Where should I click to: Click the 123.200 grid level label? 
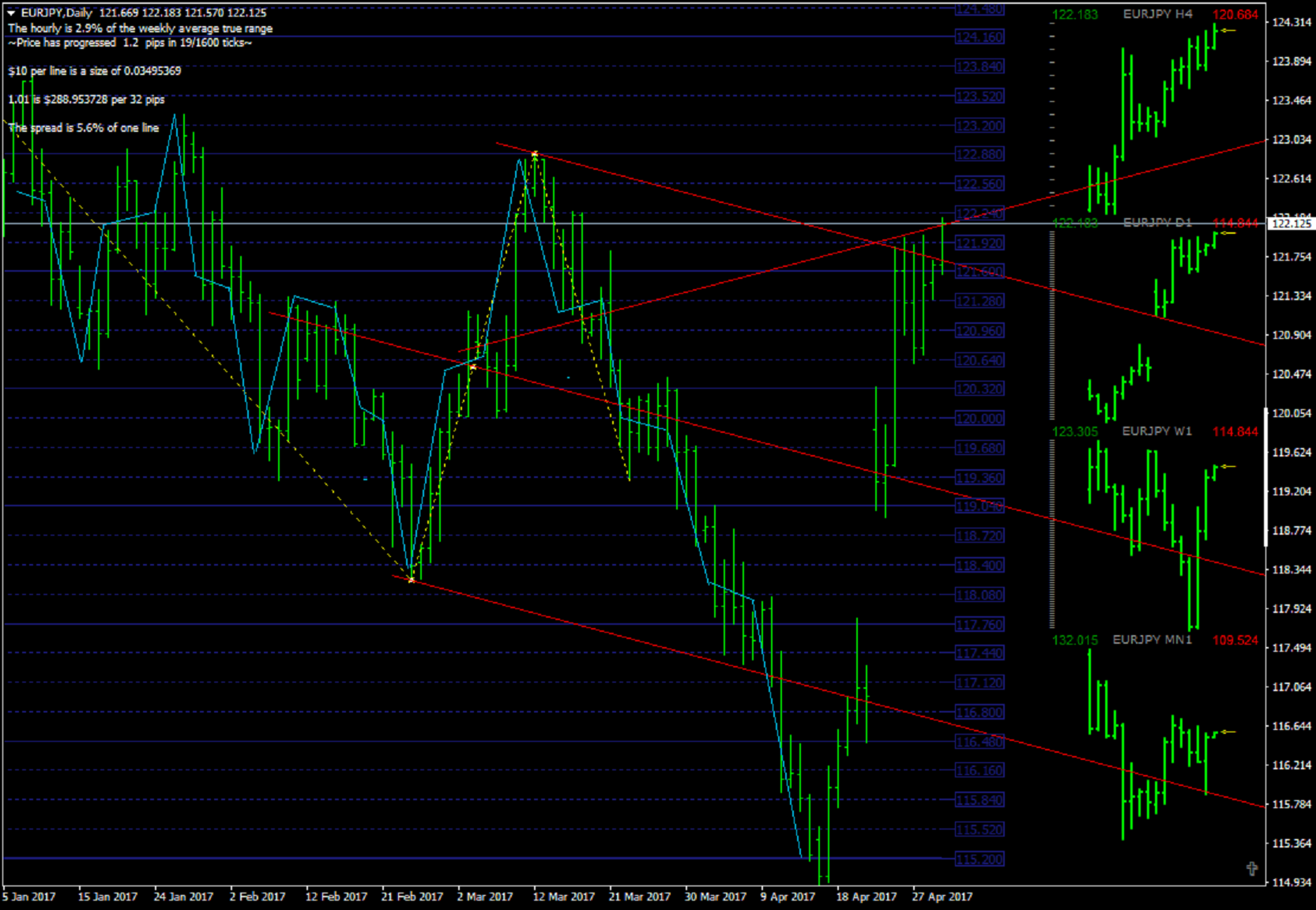tap(979, 126)
